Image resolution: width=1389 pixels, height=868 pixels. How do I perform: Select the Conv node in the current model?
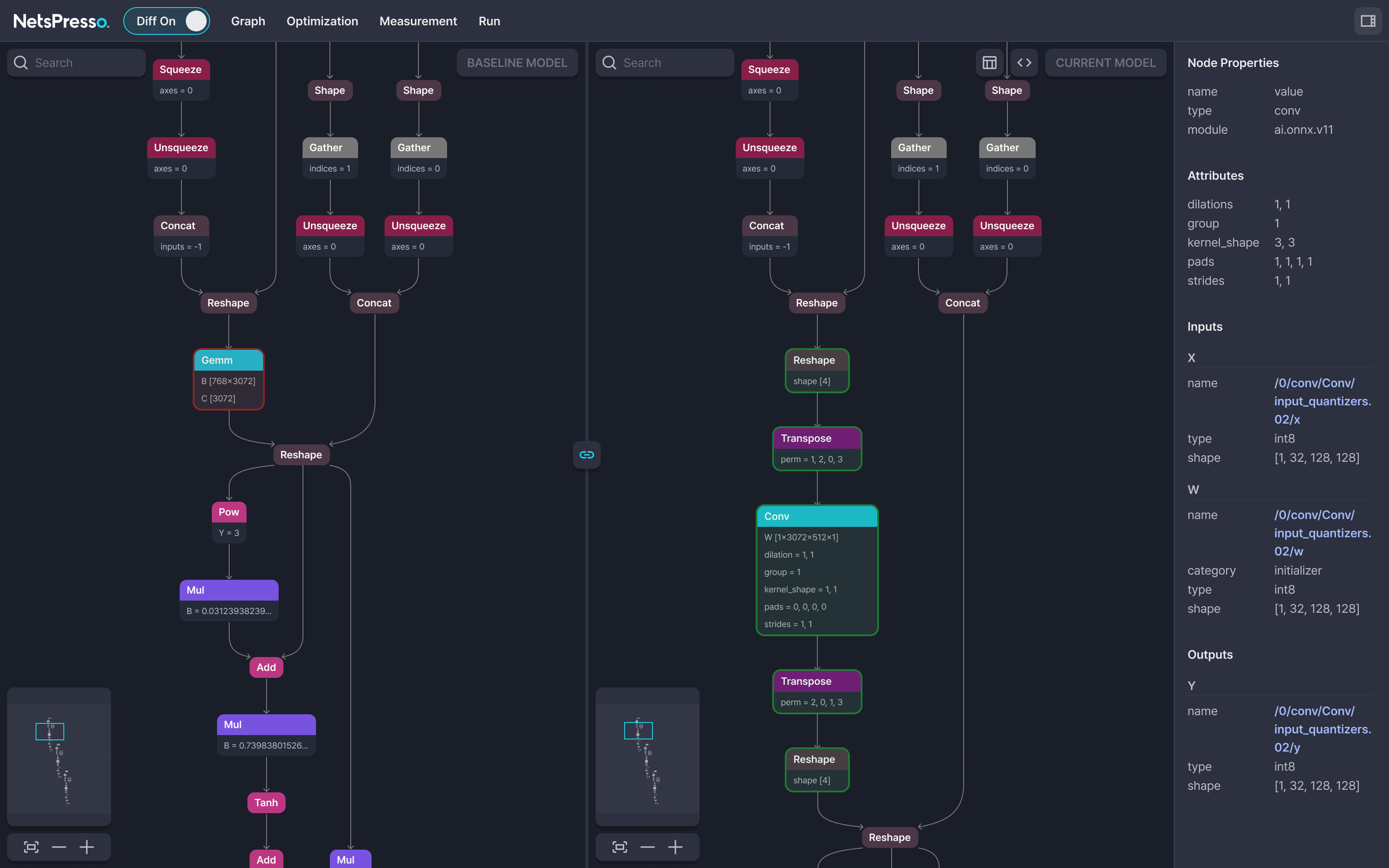(817, 516)
